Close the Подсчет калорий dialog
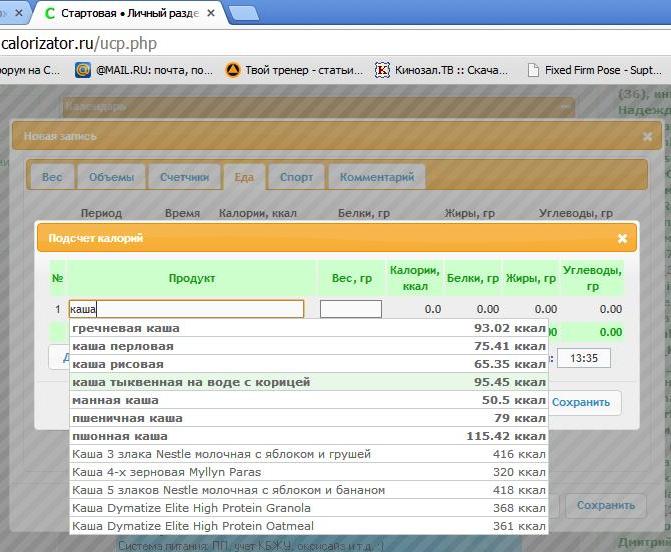The image size is (671, 552). coord(622,238)
